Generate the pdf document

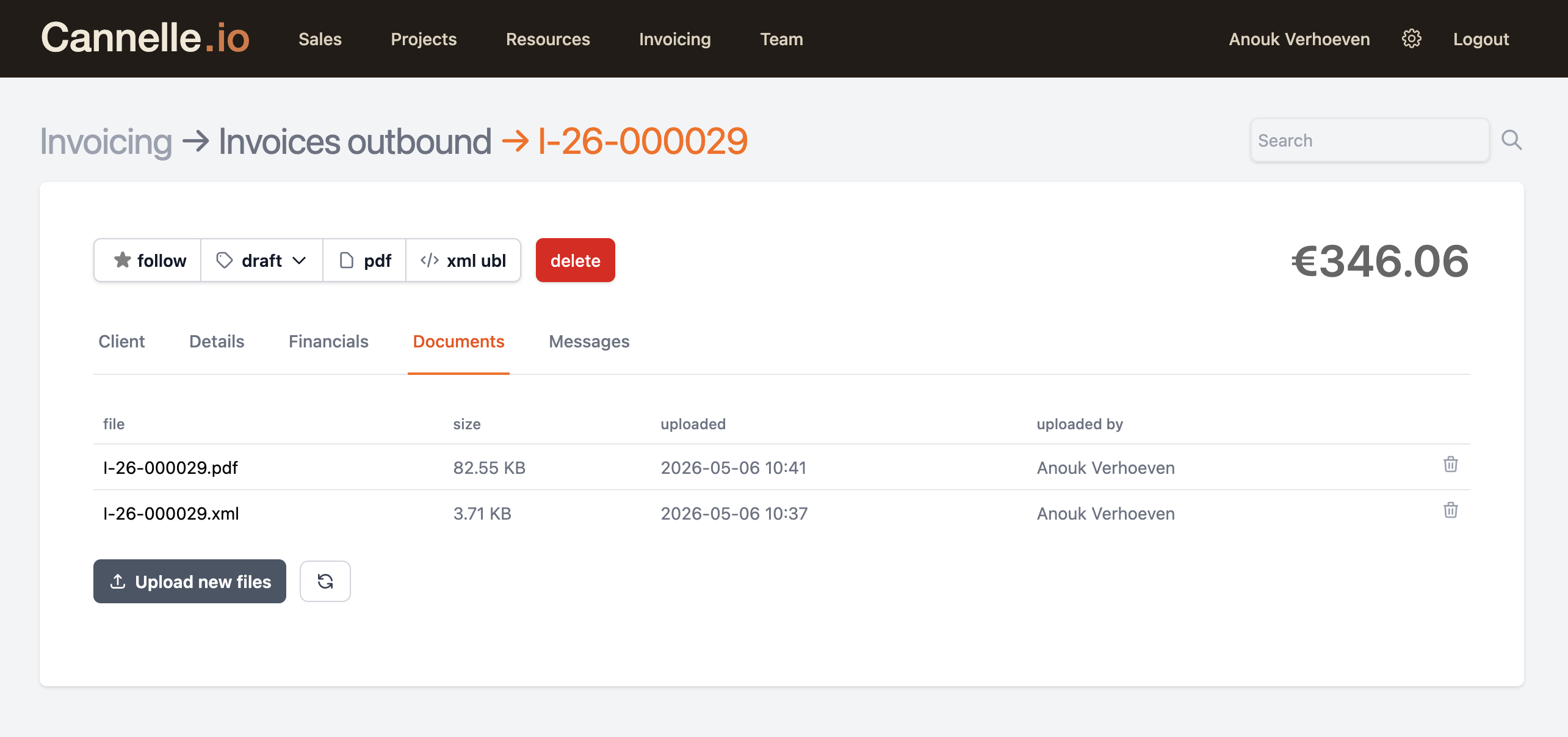[x=365, y=261]
